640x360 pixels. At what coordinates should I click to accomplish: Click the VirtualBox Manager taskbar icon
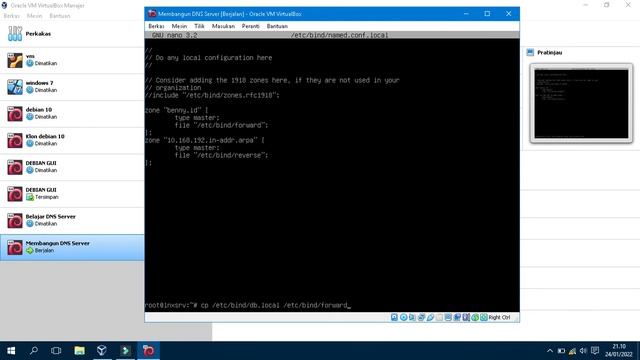pyautogui.click(x=102, y=351)
